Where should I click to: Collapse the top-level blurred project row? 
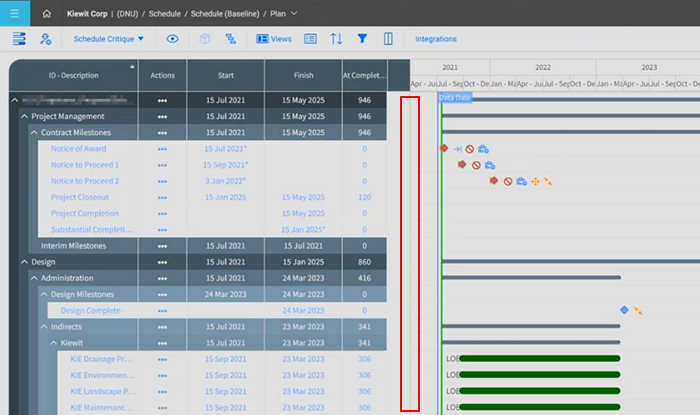tap(14, 100)
